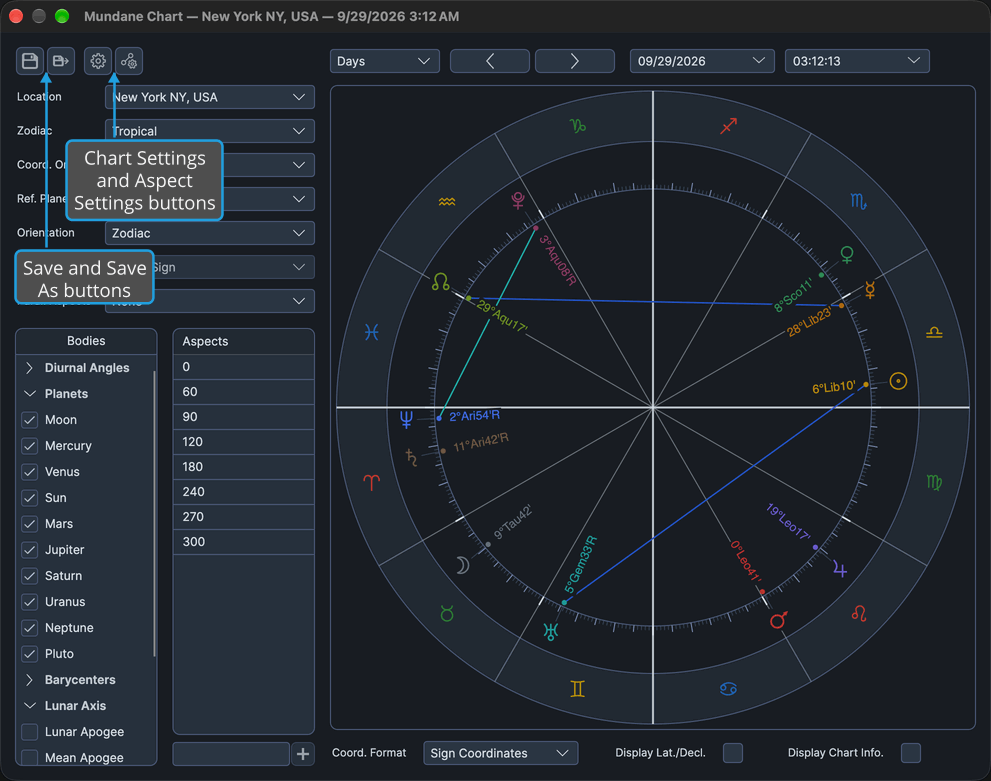Select the Saturn glyph near 11°Ari42'R
Image resolution: width=991 pixels, height=781 pixels.
click(411, 457)
